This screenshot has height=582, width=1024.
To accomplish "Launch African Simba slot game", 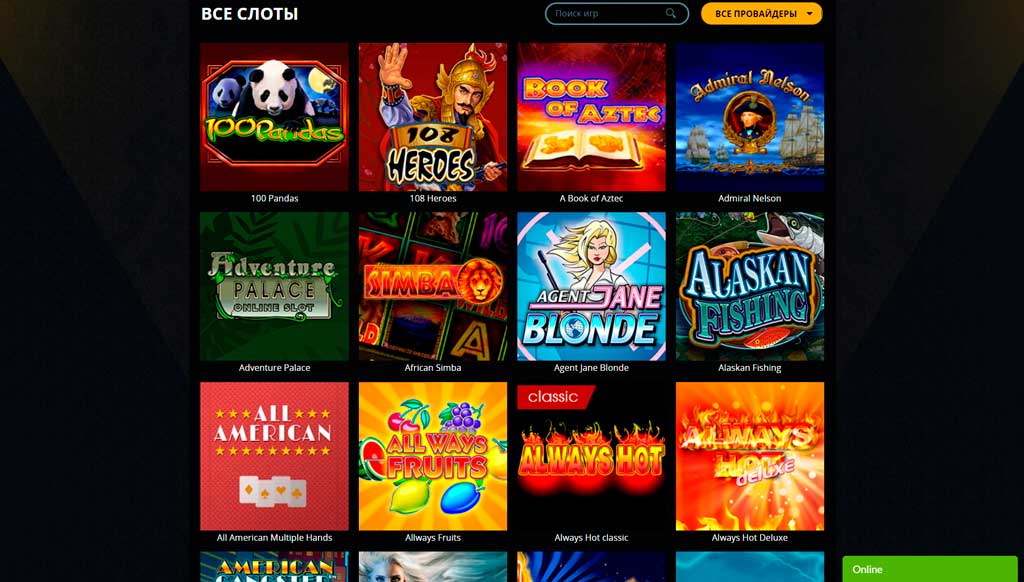I will 433,286.
